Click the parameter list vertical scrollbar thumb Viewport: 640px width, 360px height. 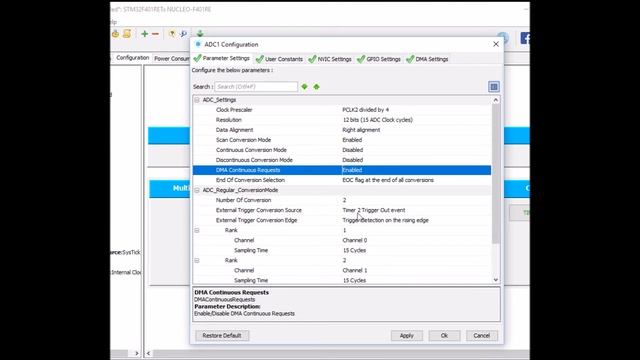click(x=496, y=173)
